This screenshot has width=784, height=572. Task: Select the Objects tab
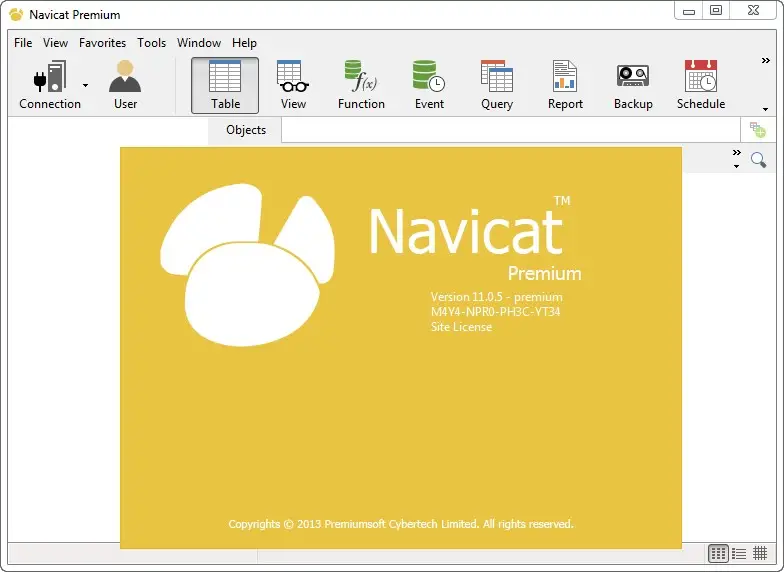pos(245,130)
